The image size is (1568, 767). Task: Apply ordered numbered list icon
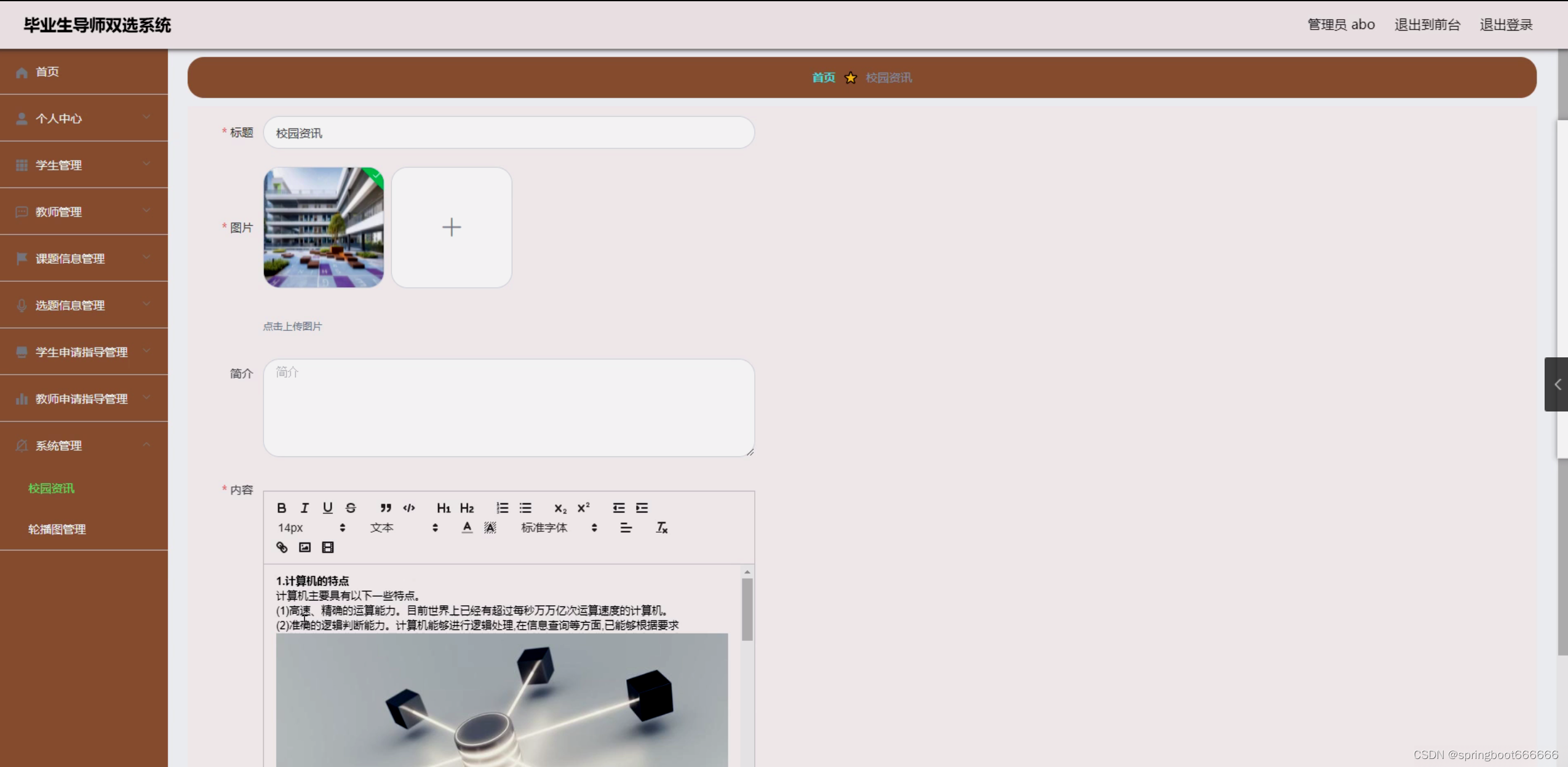point(502,508)
